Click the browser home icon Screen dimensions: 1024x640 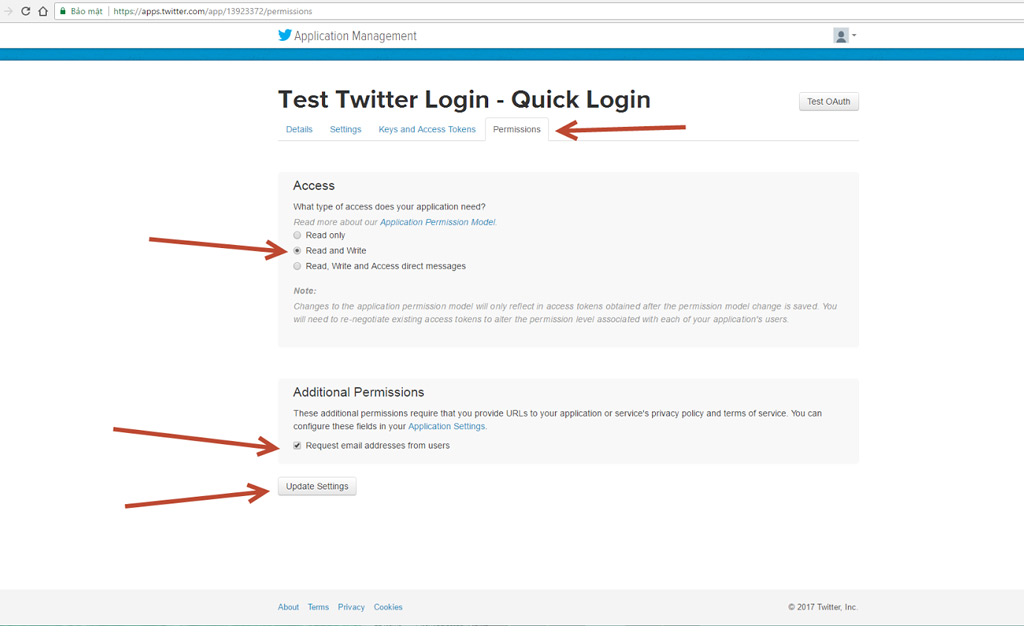pos(43,11)
